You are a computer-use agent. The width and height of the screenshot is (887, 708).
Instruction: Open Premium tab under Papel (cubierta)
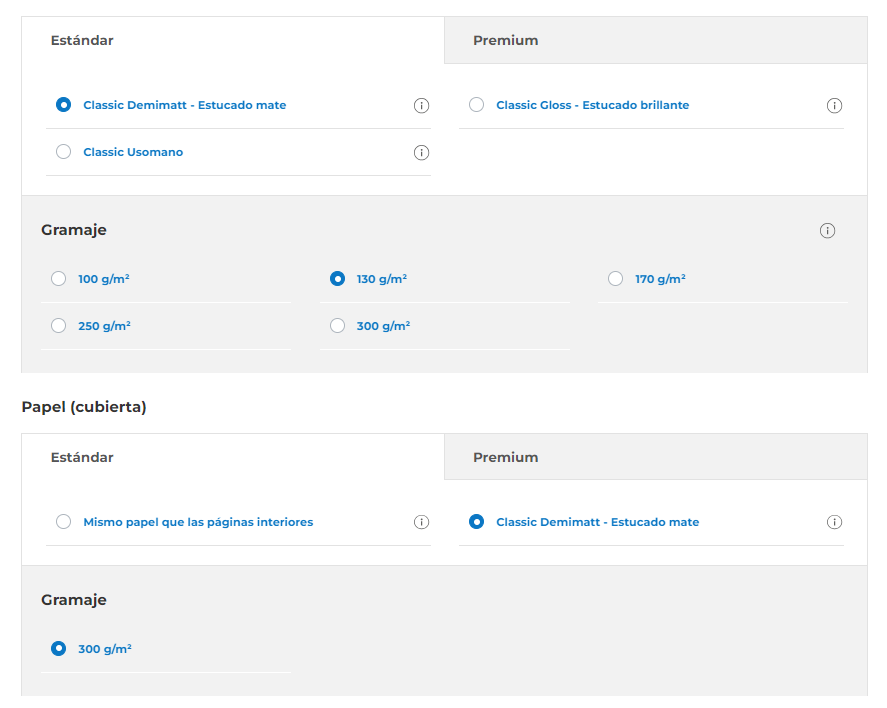[655, 457]
